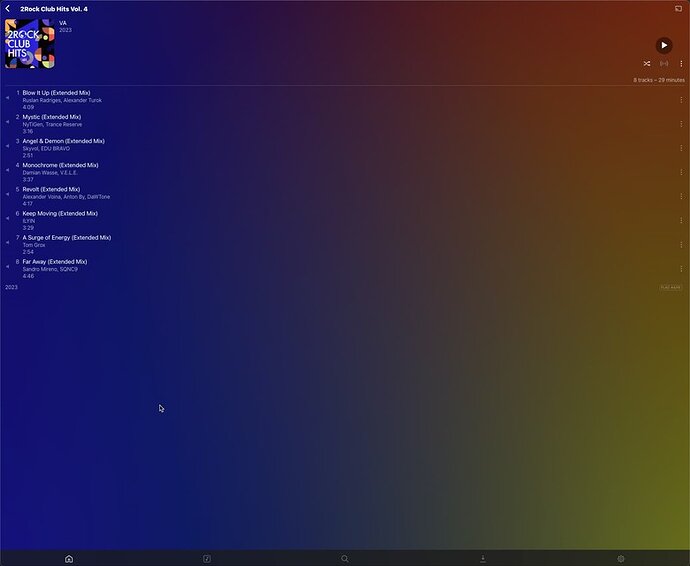Viewport: 690px width, 566px height.
Task: Open more options for Revolt
Action: pos(681,196)
